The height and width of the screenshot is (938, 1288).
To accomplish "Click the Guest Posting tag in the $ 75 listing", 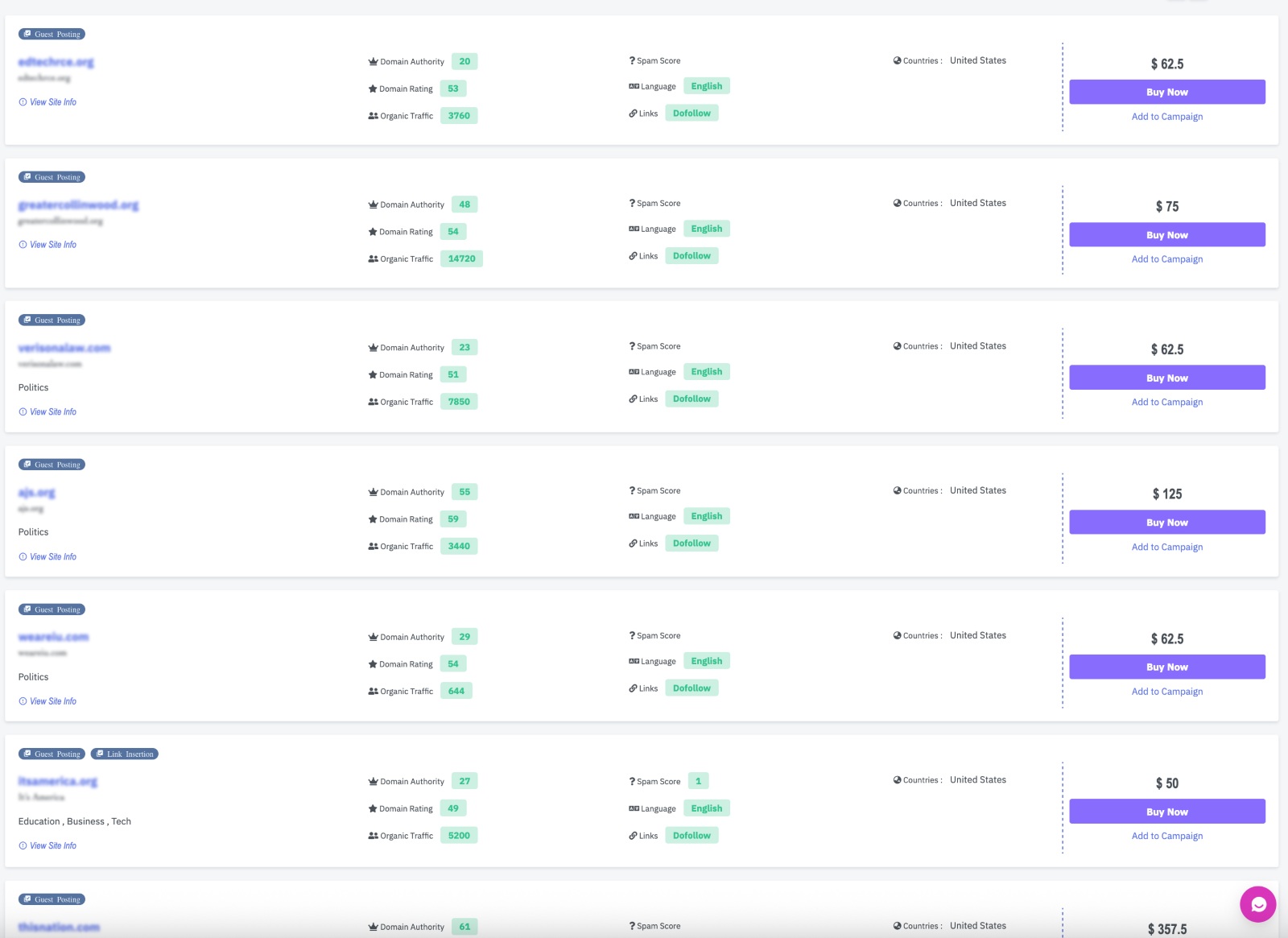I will pyautogui.click(x=52, y=177).
